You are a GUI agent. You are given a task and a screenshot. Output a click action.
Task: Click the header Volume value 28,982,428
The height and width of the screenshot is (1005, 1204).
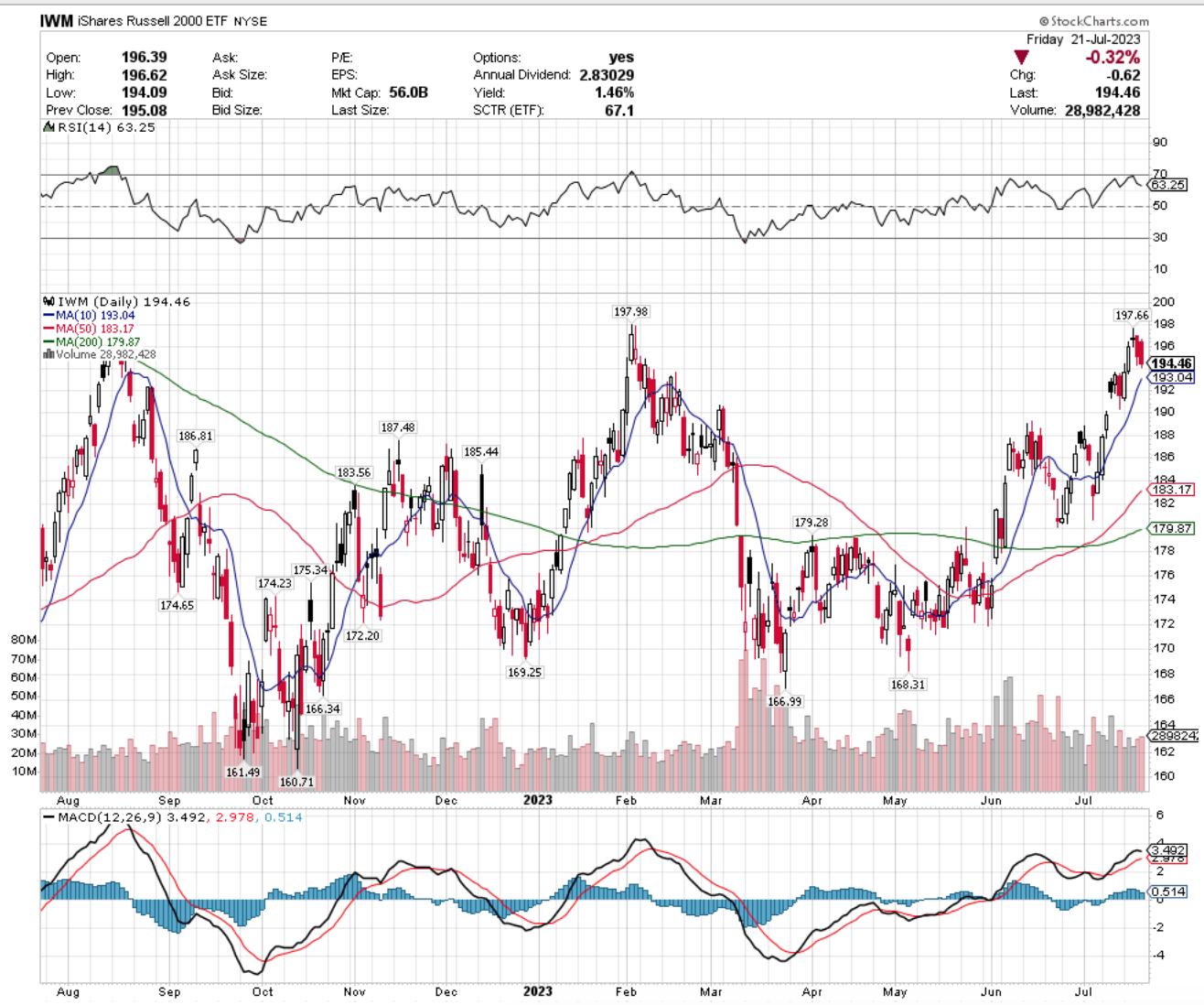point(1102,110)
